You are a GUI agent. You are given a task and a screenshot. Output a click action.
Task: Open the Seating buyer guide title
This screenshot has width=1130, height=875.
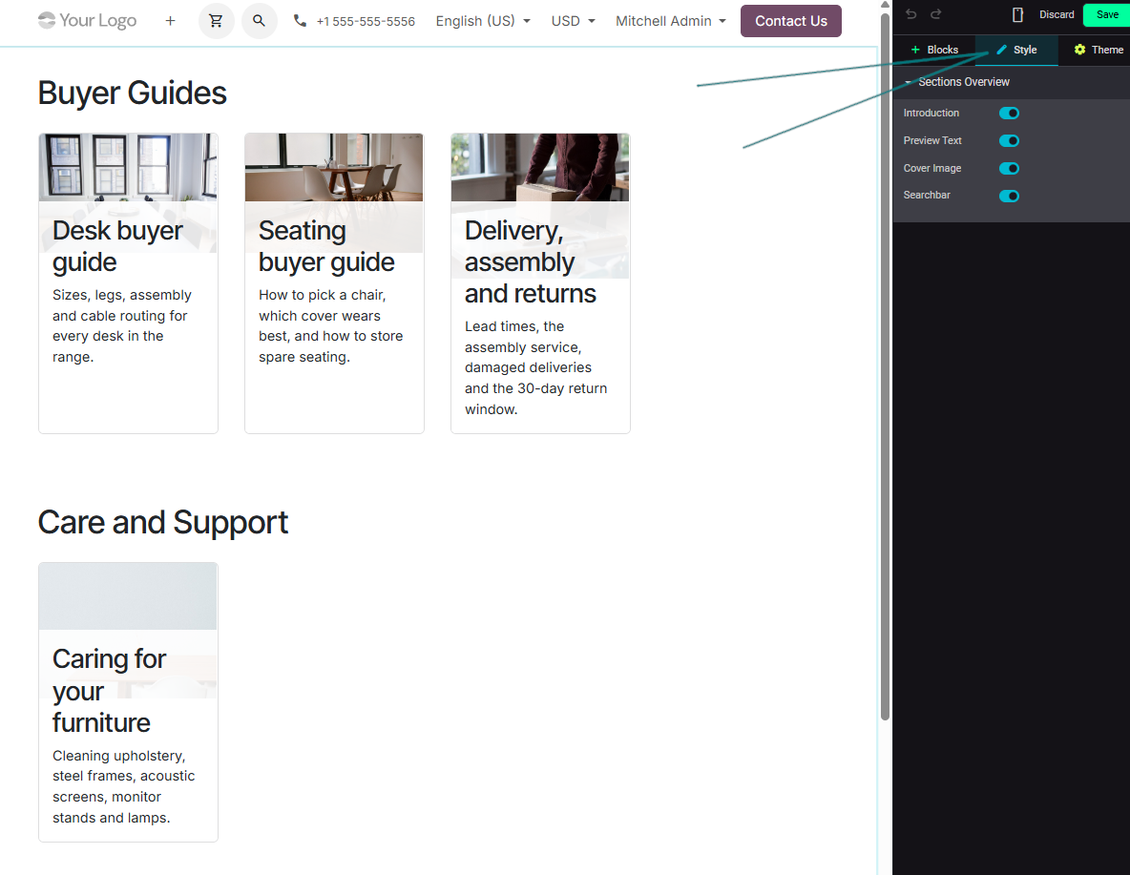point(326,246)
